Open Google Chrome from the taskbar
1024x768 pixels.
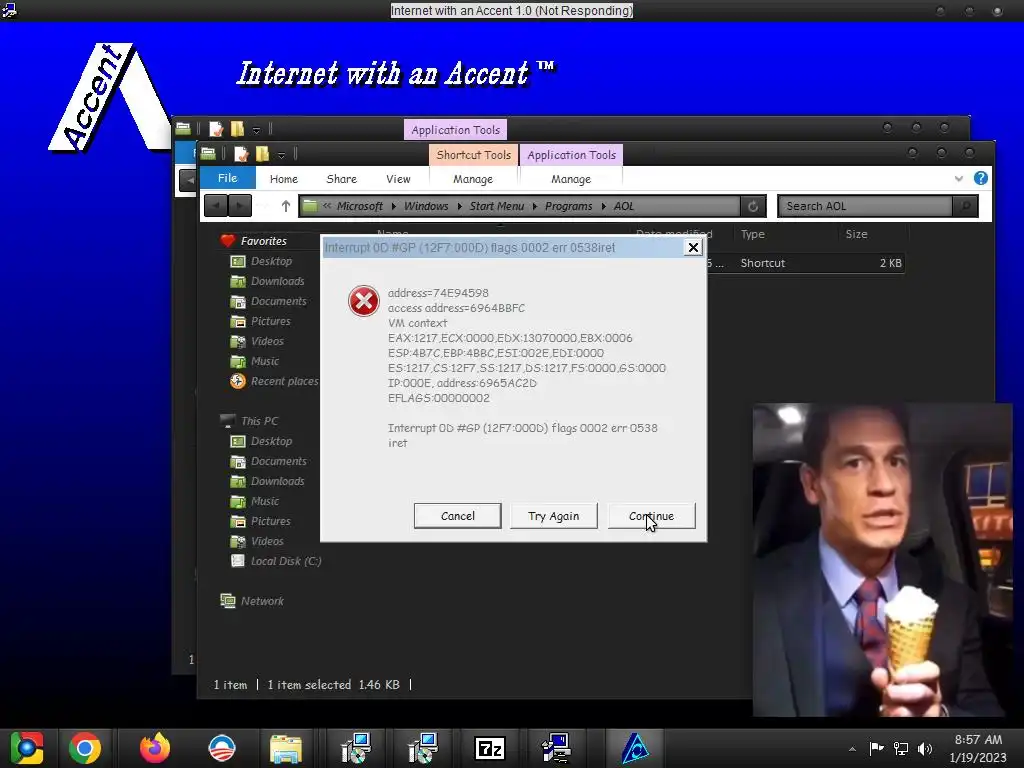tap(85, 748)
